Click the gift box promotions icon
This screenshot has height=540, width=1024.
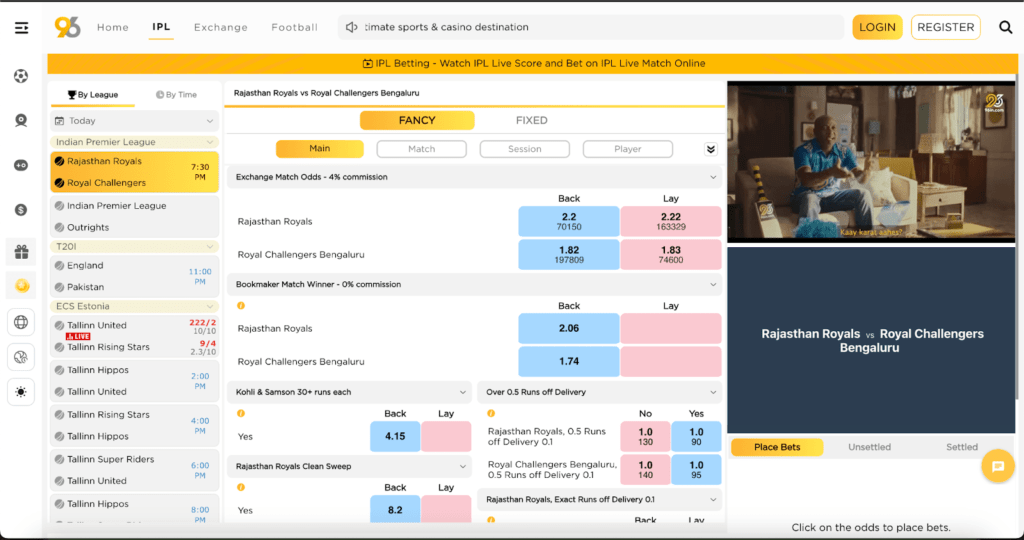pyautogui.click(x=21, y=252)
